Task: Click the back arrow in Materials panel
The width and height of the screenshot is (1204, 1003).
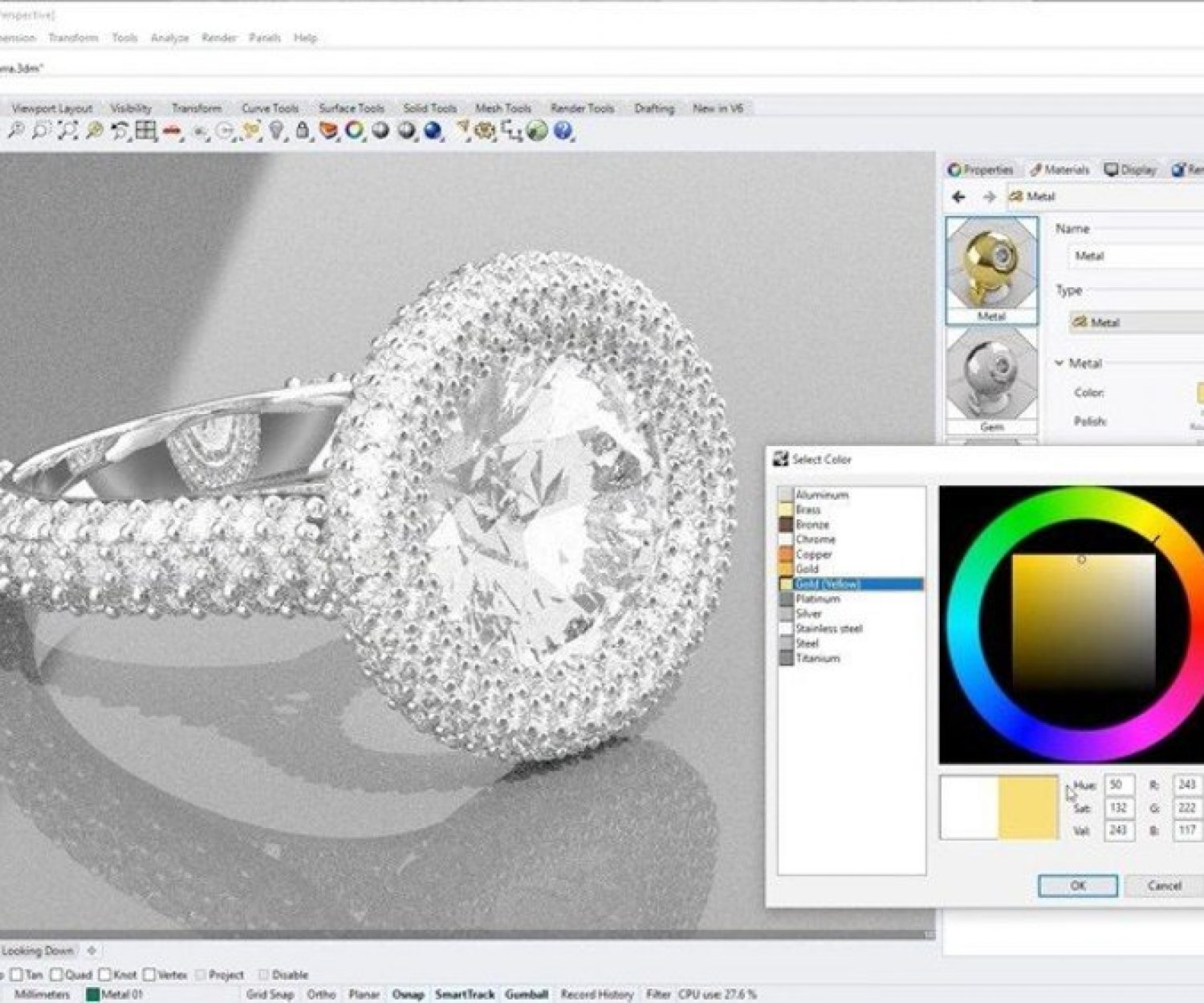Action: coord(958,197)
